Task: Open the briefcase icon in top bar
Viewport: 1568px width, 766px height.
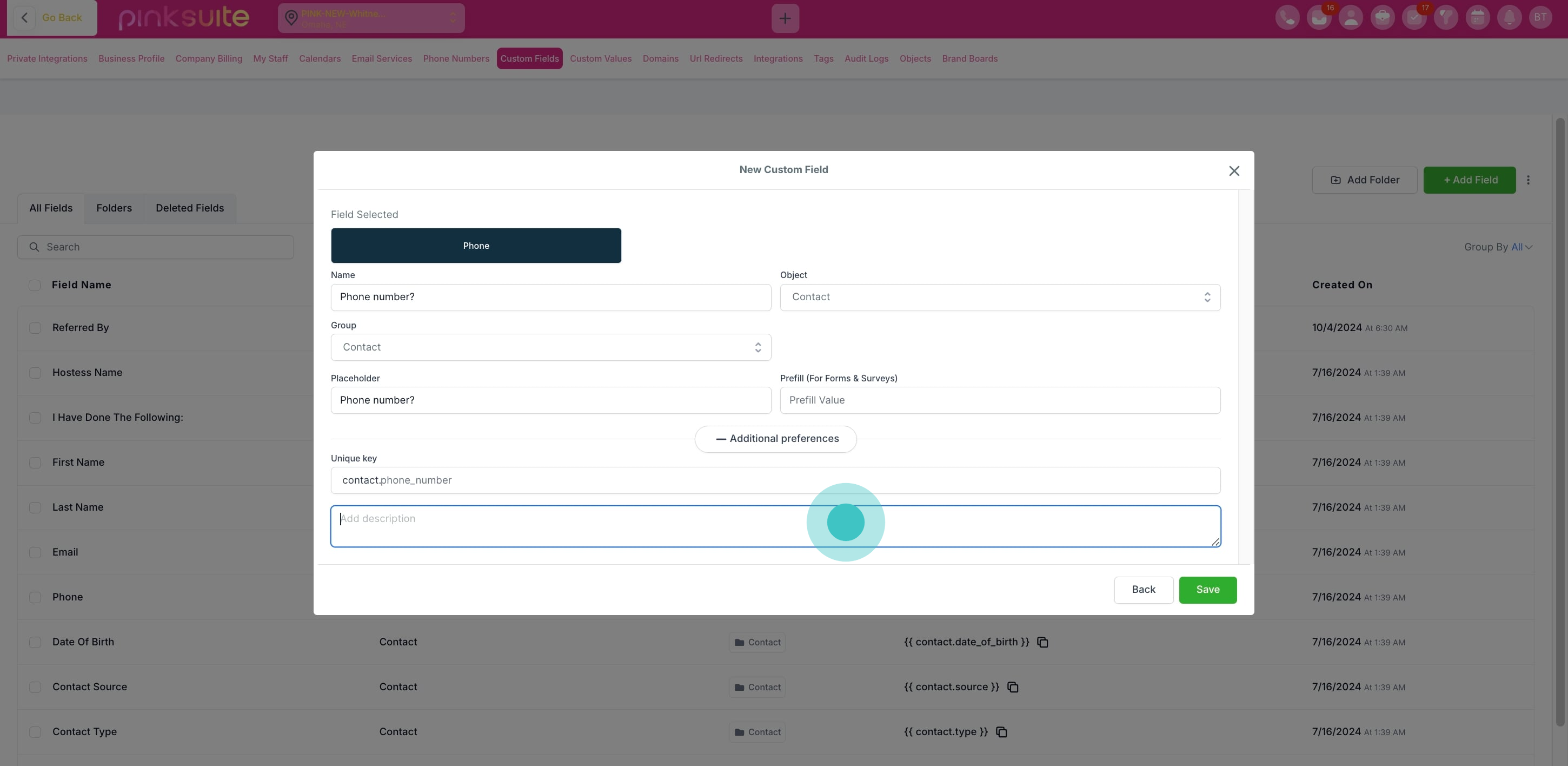Action: click(1382, 18)
